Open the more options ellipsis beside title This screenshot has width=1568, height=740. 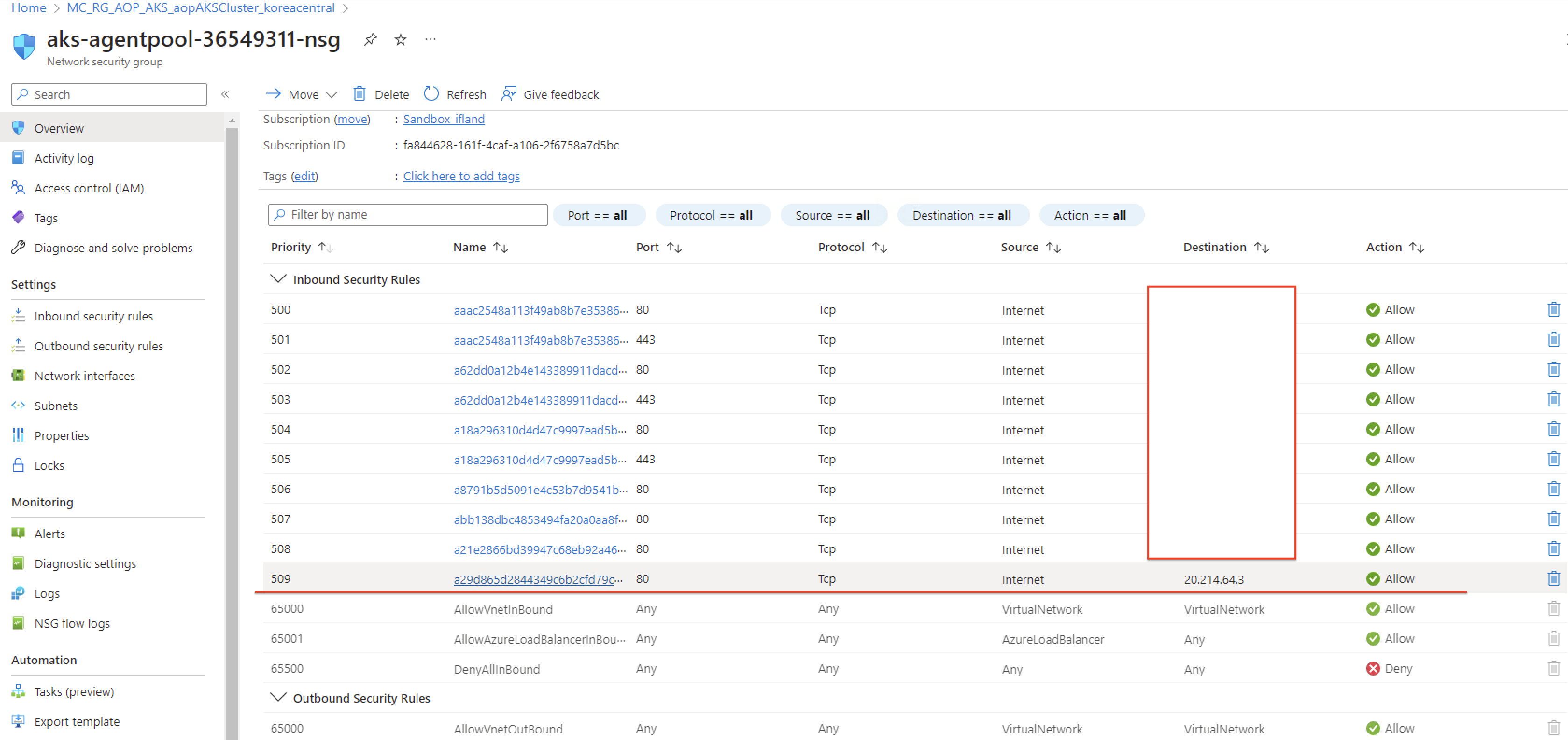(x=431, y=40)
